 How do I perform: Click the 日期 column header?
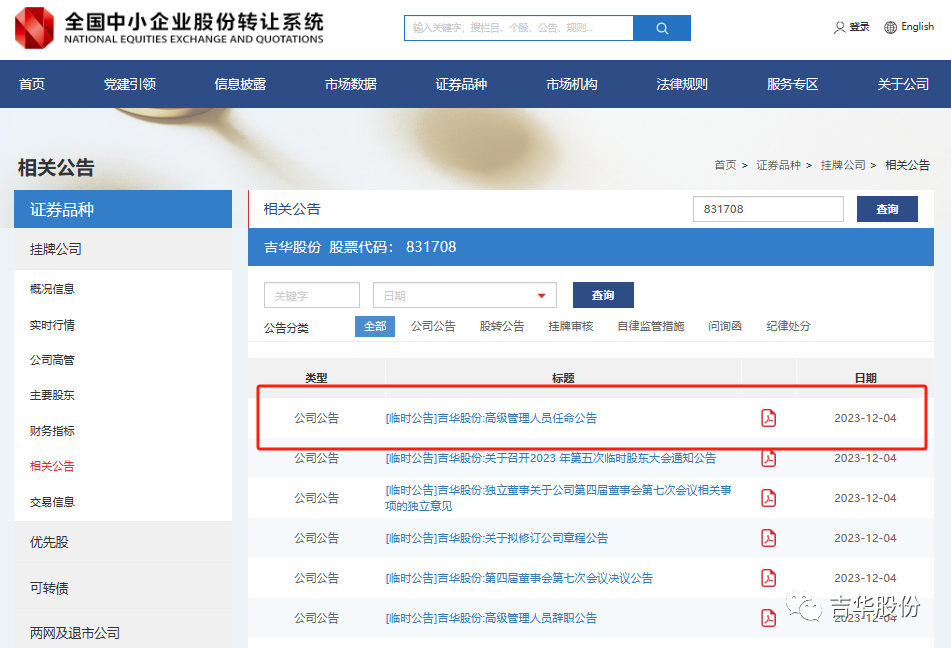[865, 378]
